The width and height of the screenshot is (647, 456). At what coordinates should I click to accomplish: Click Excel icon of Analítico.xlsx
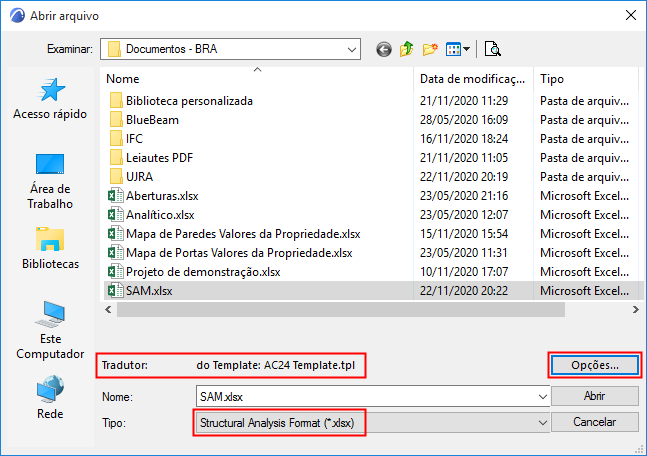[116, 215]
